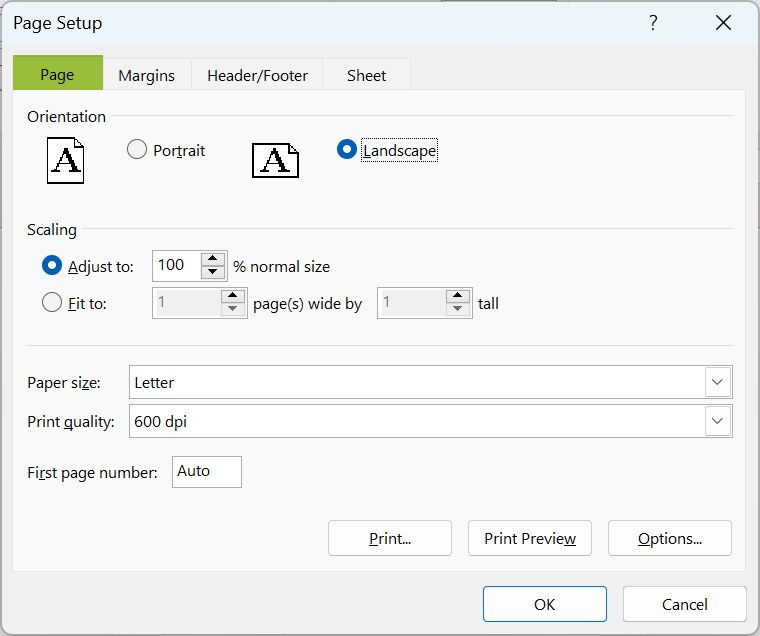Click the First page number field
Image resolution: width=760 pixels, height=636 pixels.
tap(207, 471)
